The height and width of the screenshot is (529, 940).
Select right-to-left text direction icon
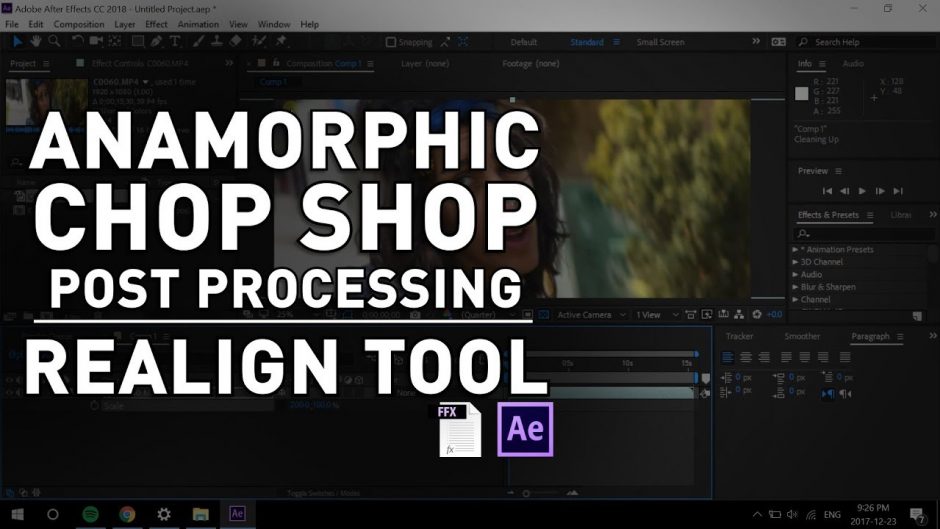click(846, 393)
